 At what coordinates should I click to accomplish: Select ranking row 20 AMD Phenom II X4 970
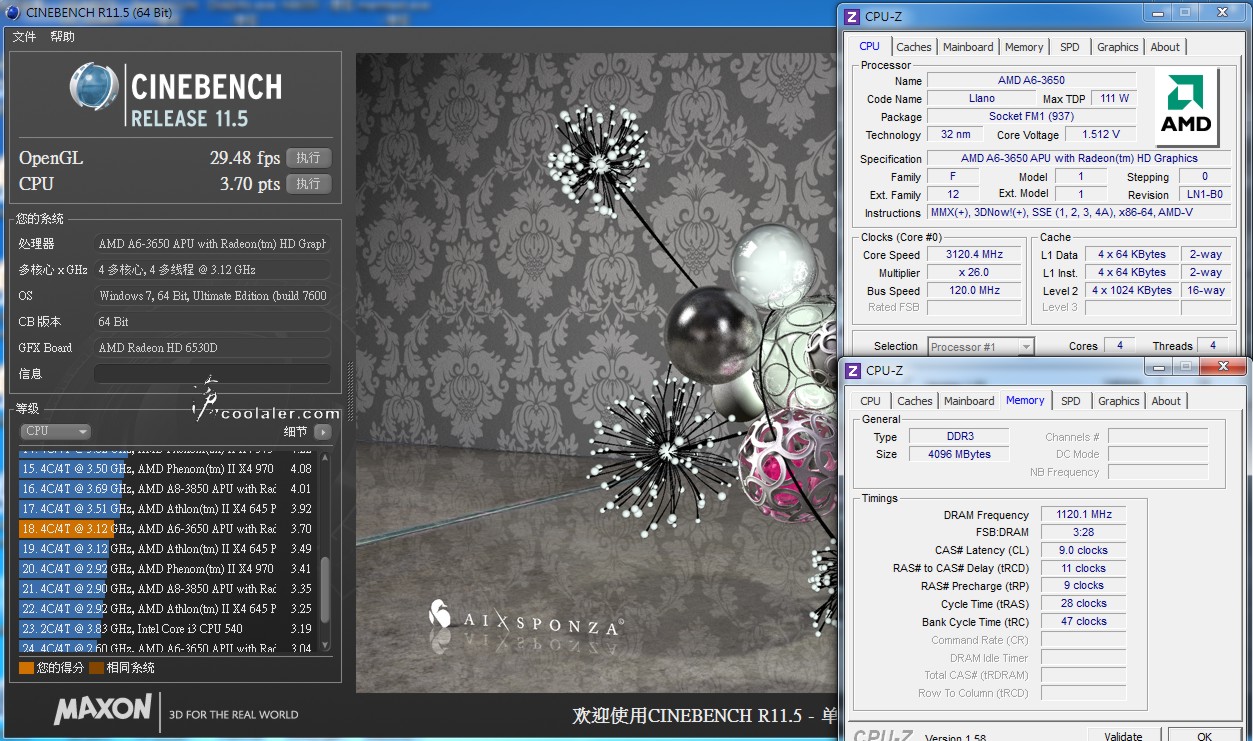click(x=167, y=569)
